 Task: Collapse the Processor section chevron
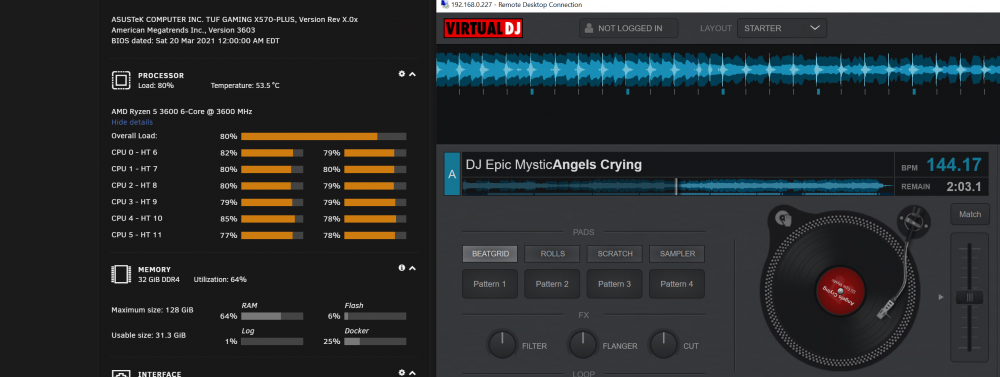(412, 74)
